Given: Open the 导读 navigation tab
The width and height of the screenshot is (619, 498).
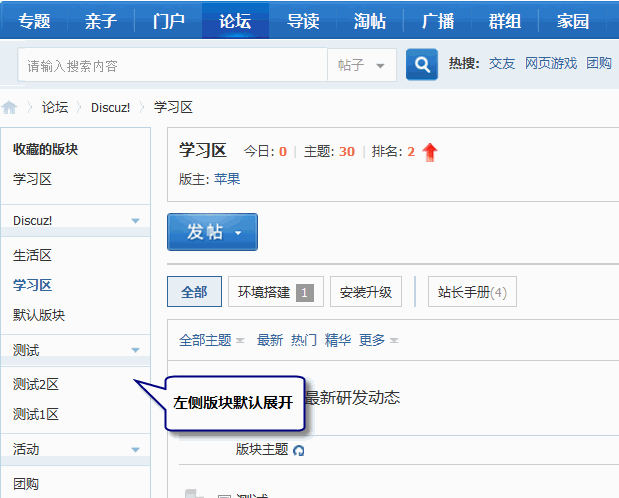Looking at the screenshot, I should 303,21.
